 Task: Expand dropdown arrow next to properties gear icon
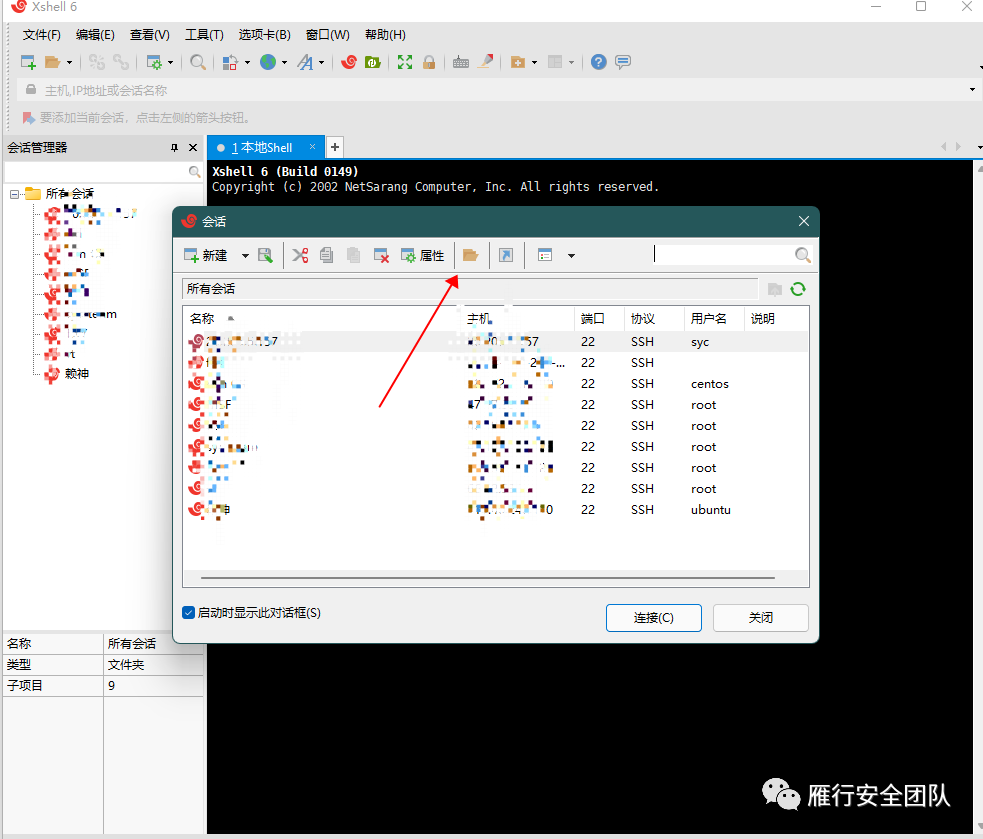171,63
